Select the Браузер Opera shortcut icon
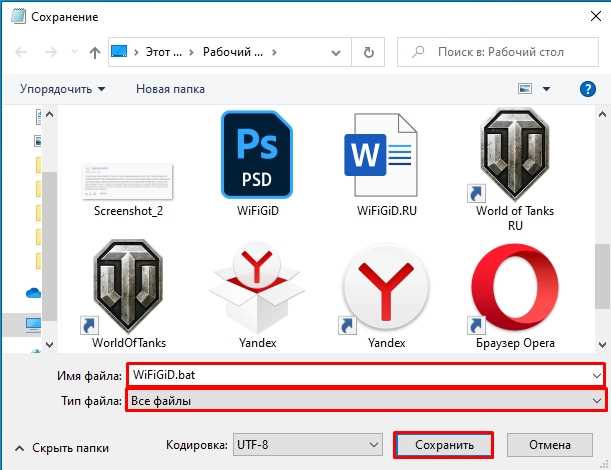611x470 pixels. (x=514, y=286)
